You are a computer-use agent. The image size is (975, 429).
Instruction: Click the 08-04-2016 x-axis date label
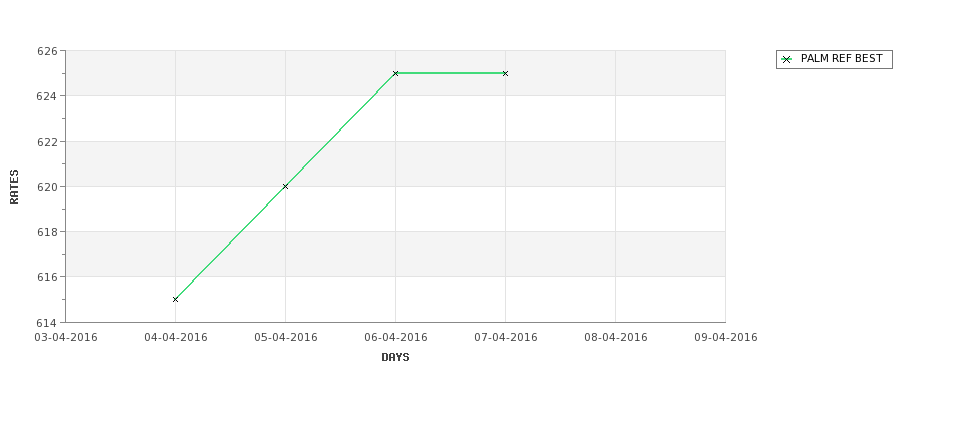616,338
